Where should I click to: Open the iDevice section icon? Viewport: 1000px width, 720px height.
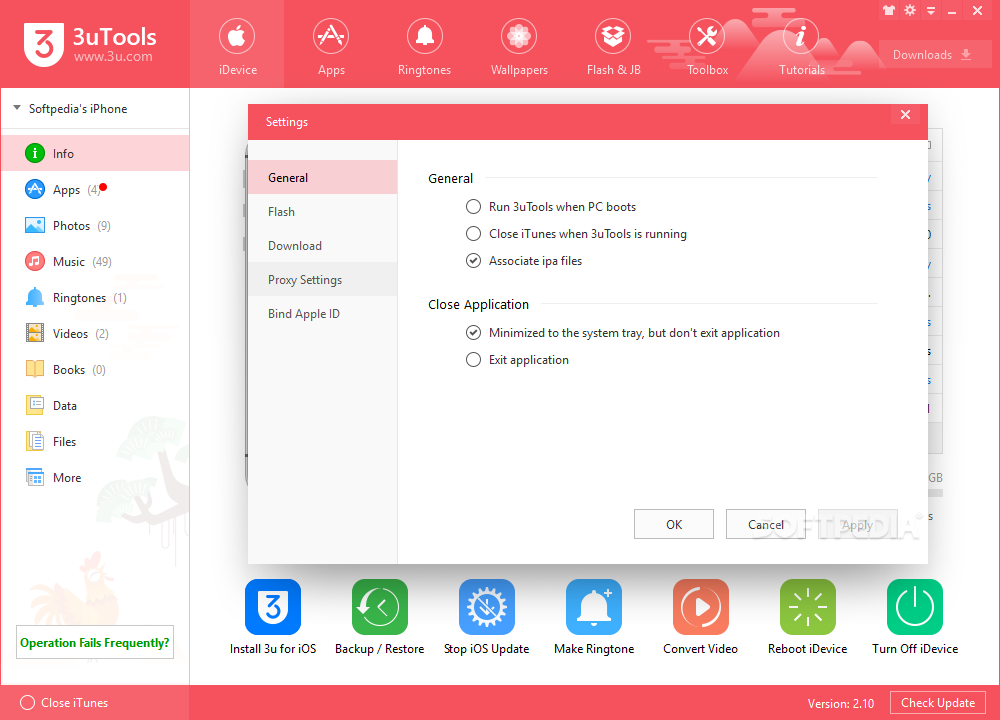tap(237, 36)
